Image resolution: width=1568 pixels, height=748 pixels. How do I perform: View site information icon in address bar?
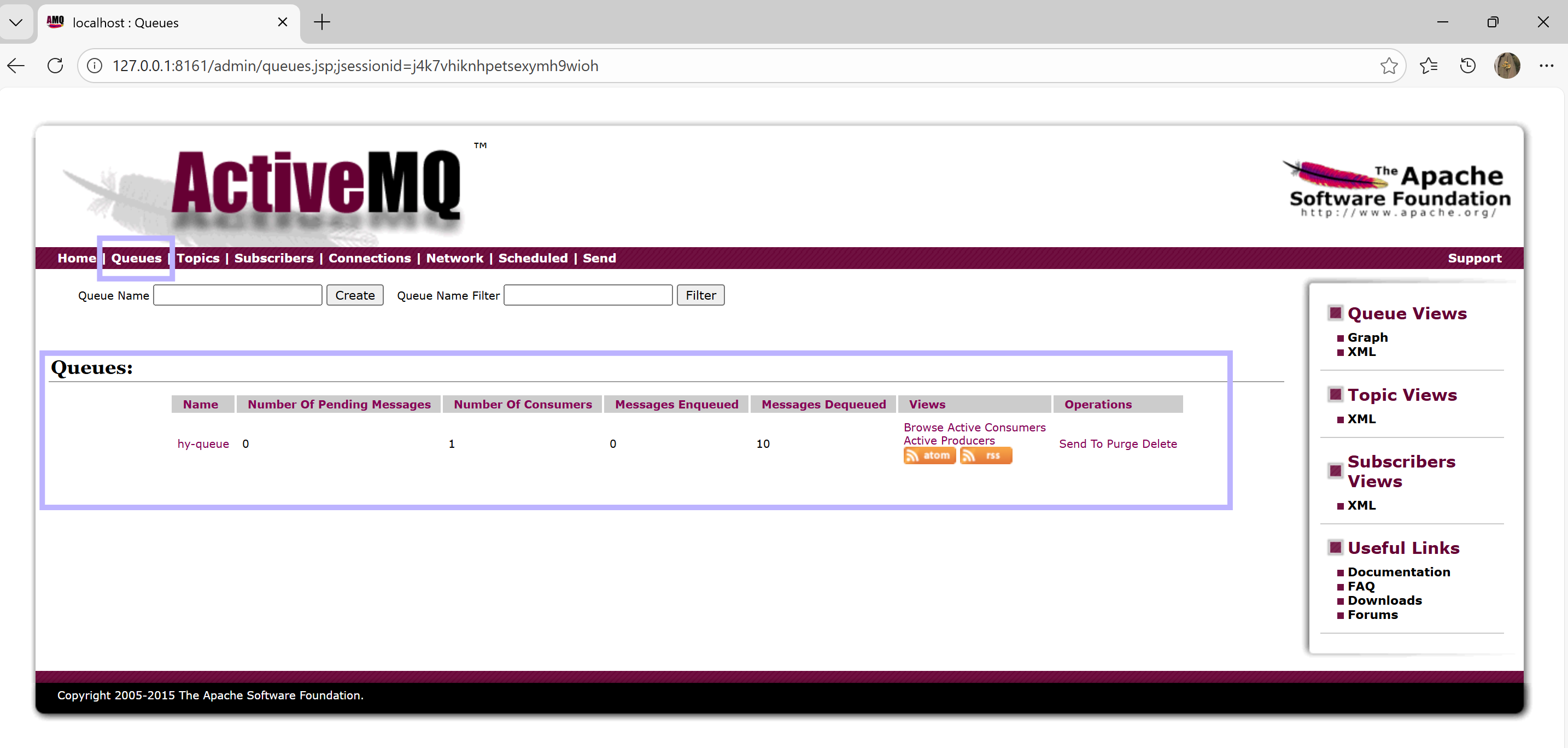coord(95,66)
